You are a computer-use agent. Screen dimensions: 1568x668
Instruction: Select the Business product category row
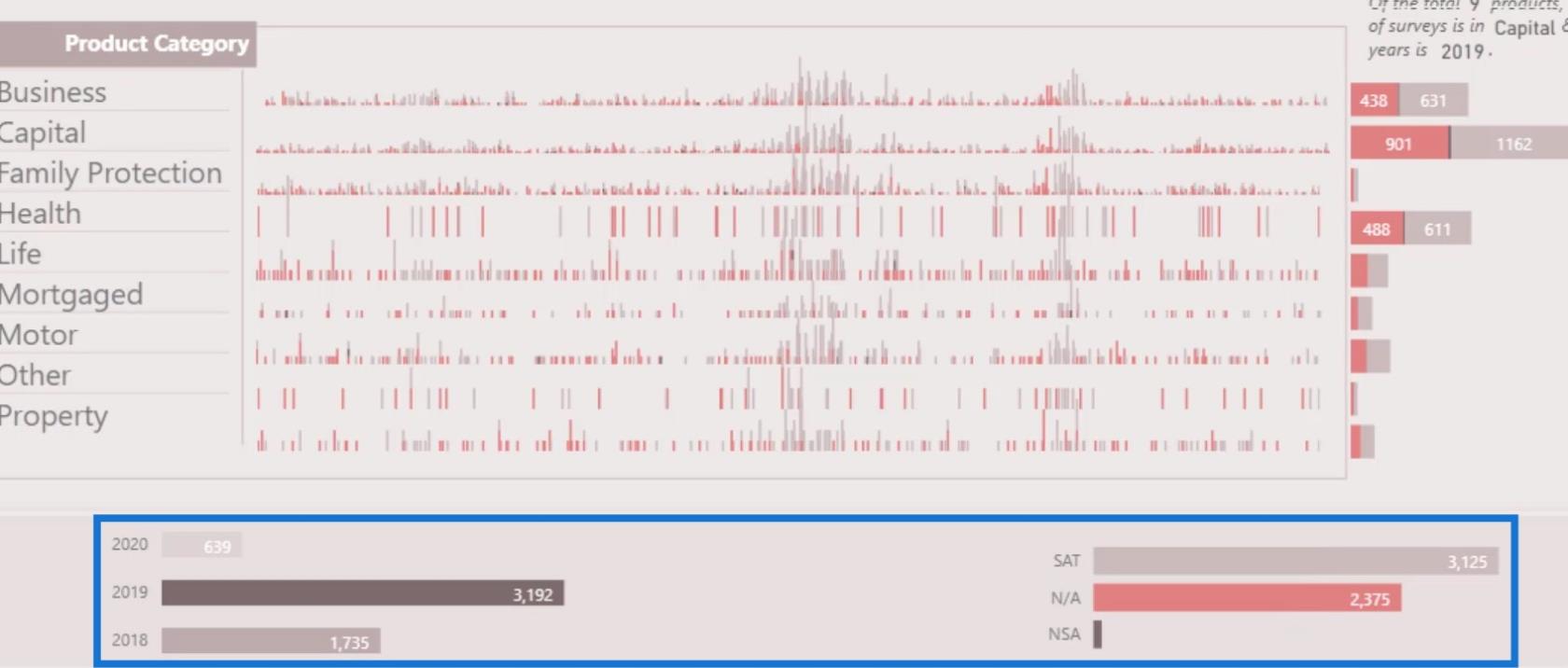tap(112, 92)
